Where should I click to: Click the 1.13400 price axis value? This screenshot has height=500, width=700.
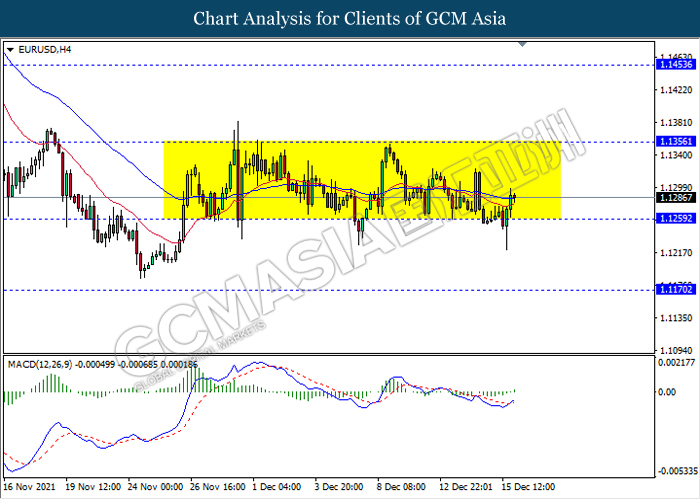click(676, 155)
